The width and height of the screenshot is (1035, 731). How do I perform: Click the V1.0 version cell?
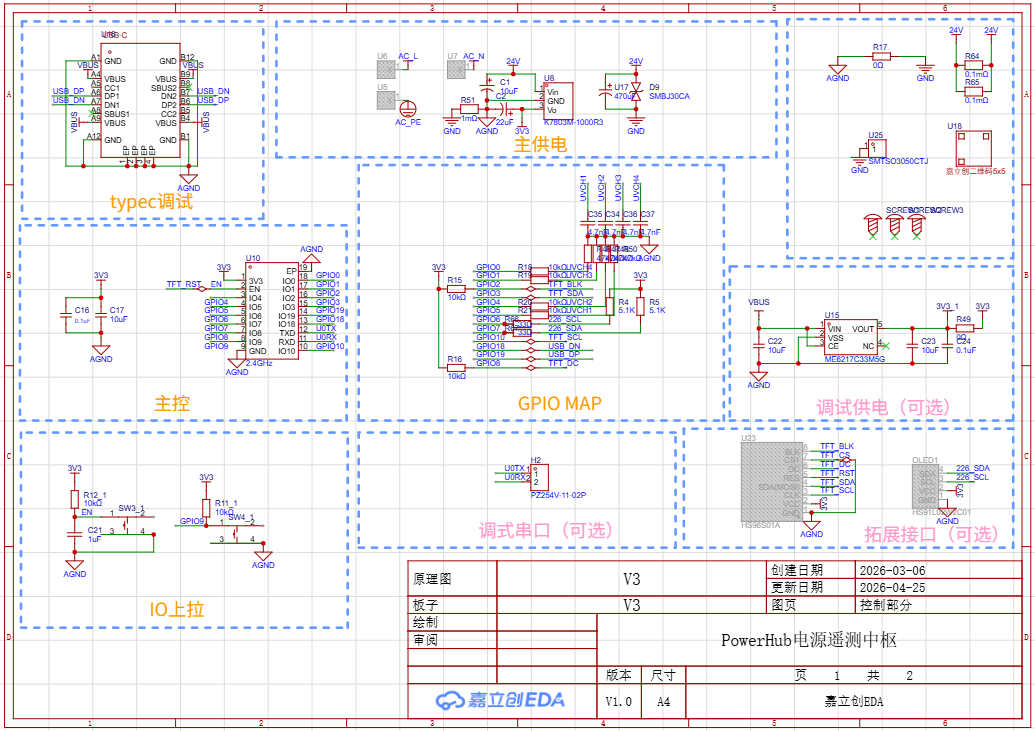[618, 701]
